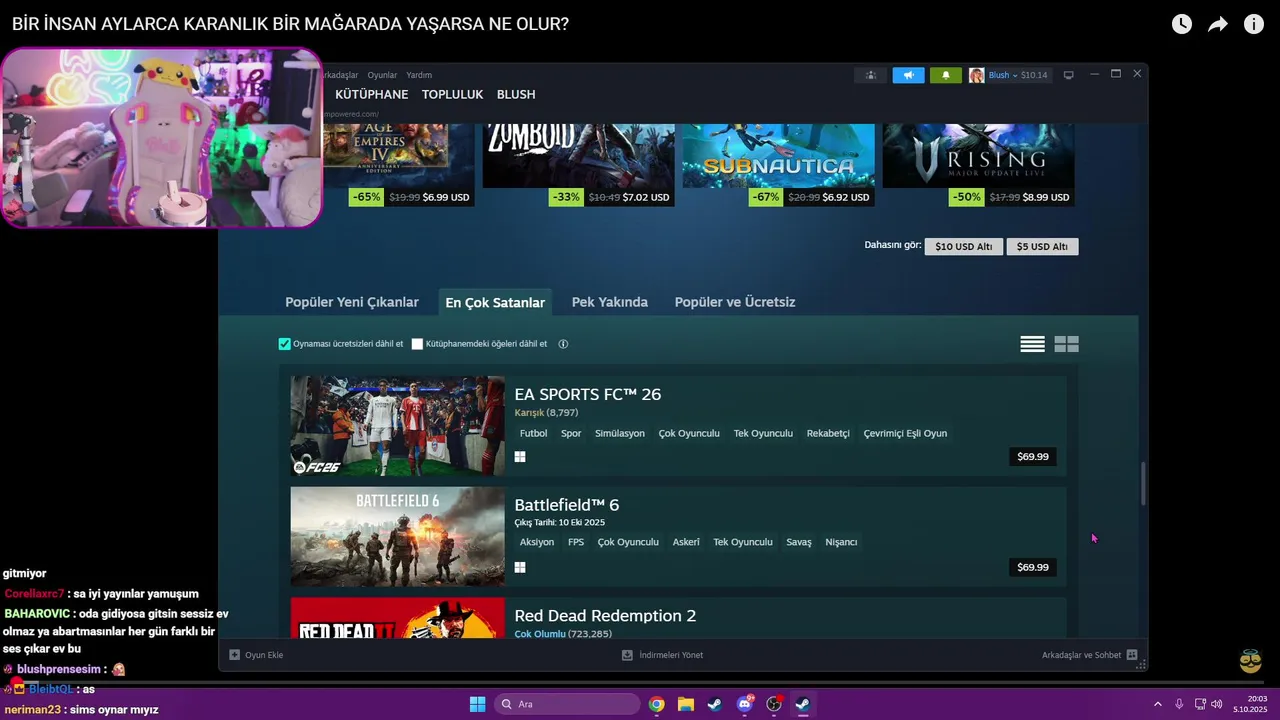Open EA SPORTS FC 26 thumbnail

(x=398, y=426)
